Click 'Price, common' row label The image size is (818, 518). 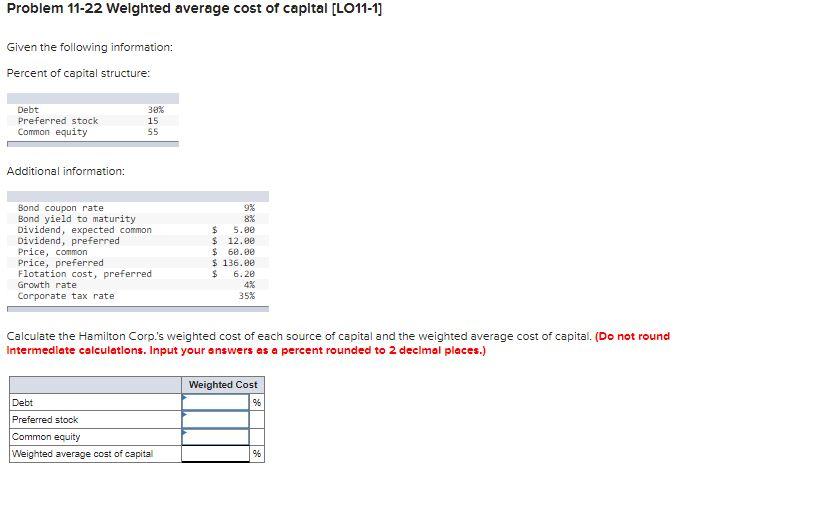pos(52,252)
